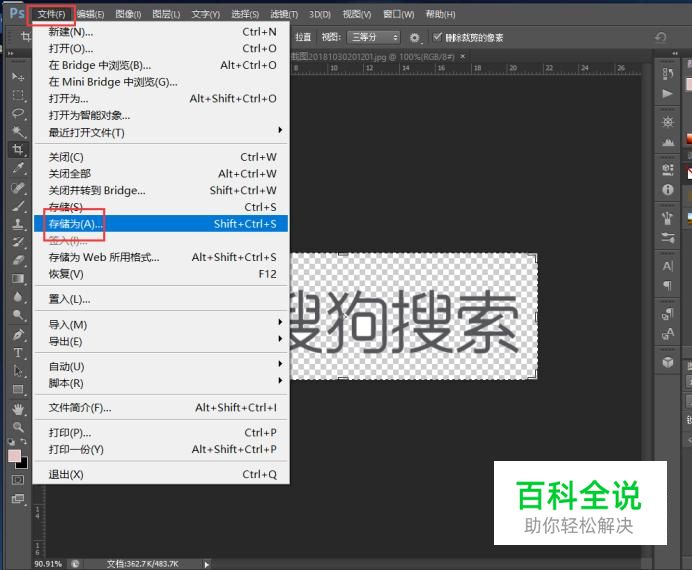692x570 pixels.
Task: Select the Gradient tool
Action: pyautogui.click(x=18, y=278)
